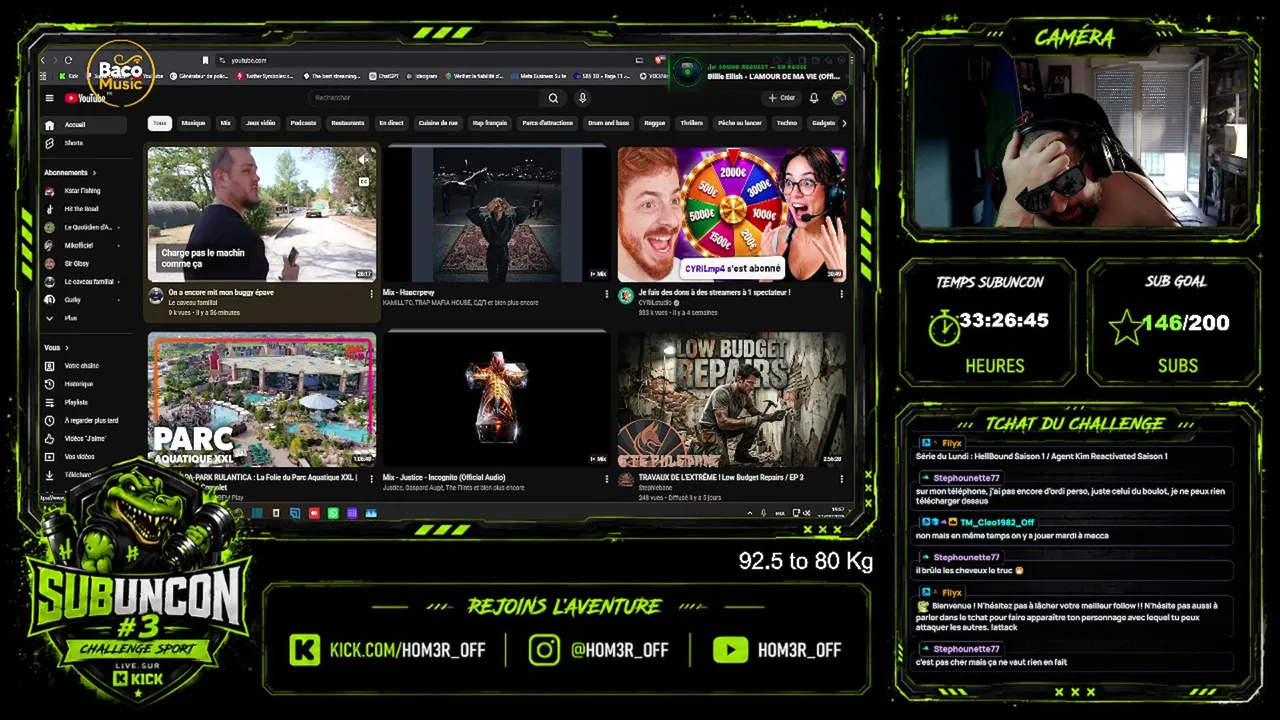Screen dimensions: 1280x720
Task: Click the YouTube search magnifier button
Action: pyautogui.click(x=553, y=98)
